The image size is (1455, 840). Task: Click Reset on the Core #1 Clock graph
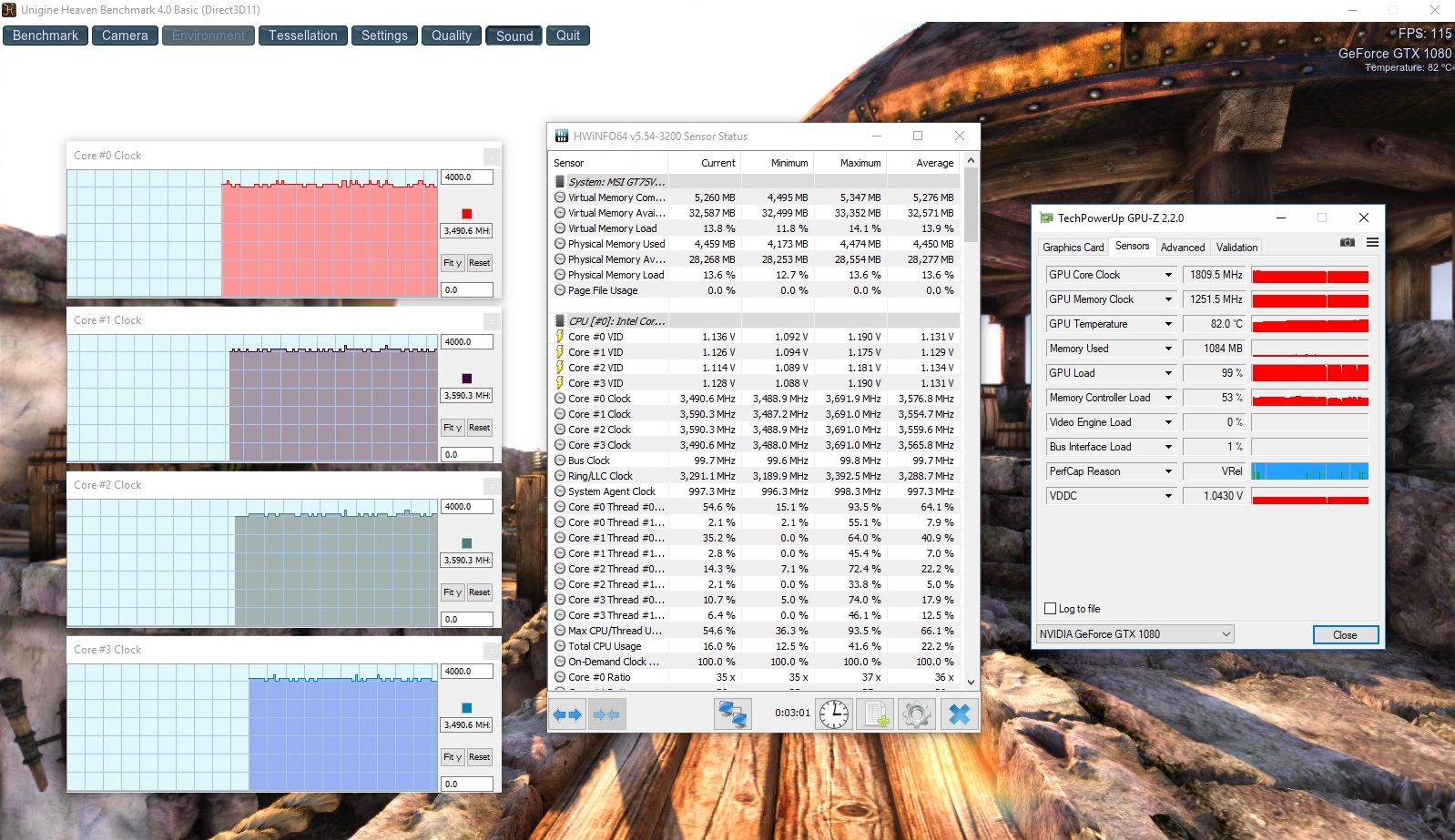tap(480, 428)
